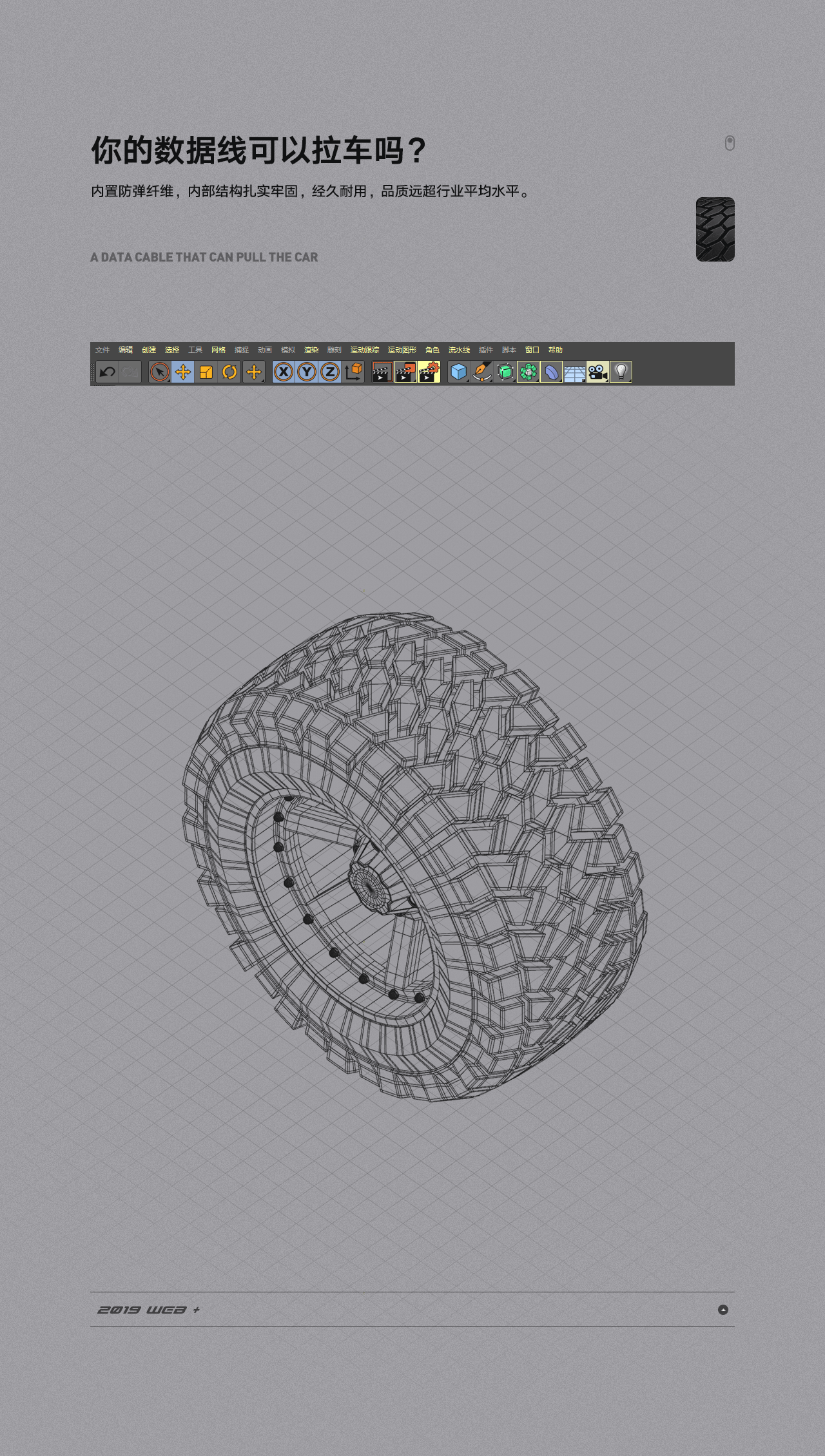This screenshot has height=1456, width=825.
Task: Open the purple Bend deformer icon
Action: tap(551, 372)
